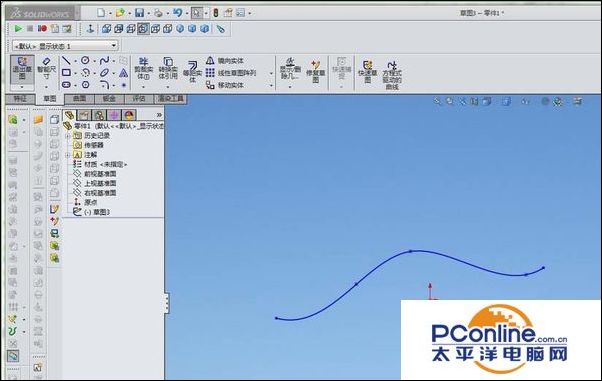Toggle the green macro play button
The image size is (602, 381).
tap(18, 29)
